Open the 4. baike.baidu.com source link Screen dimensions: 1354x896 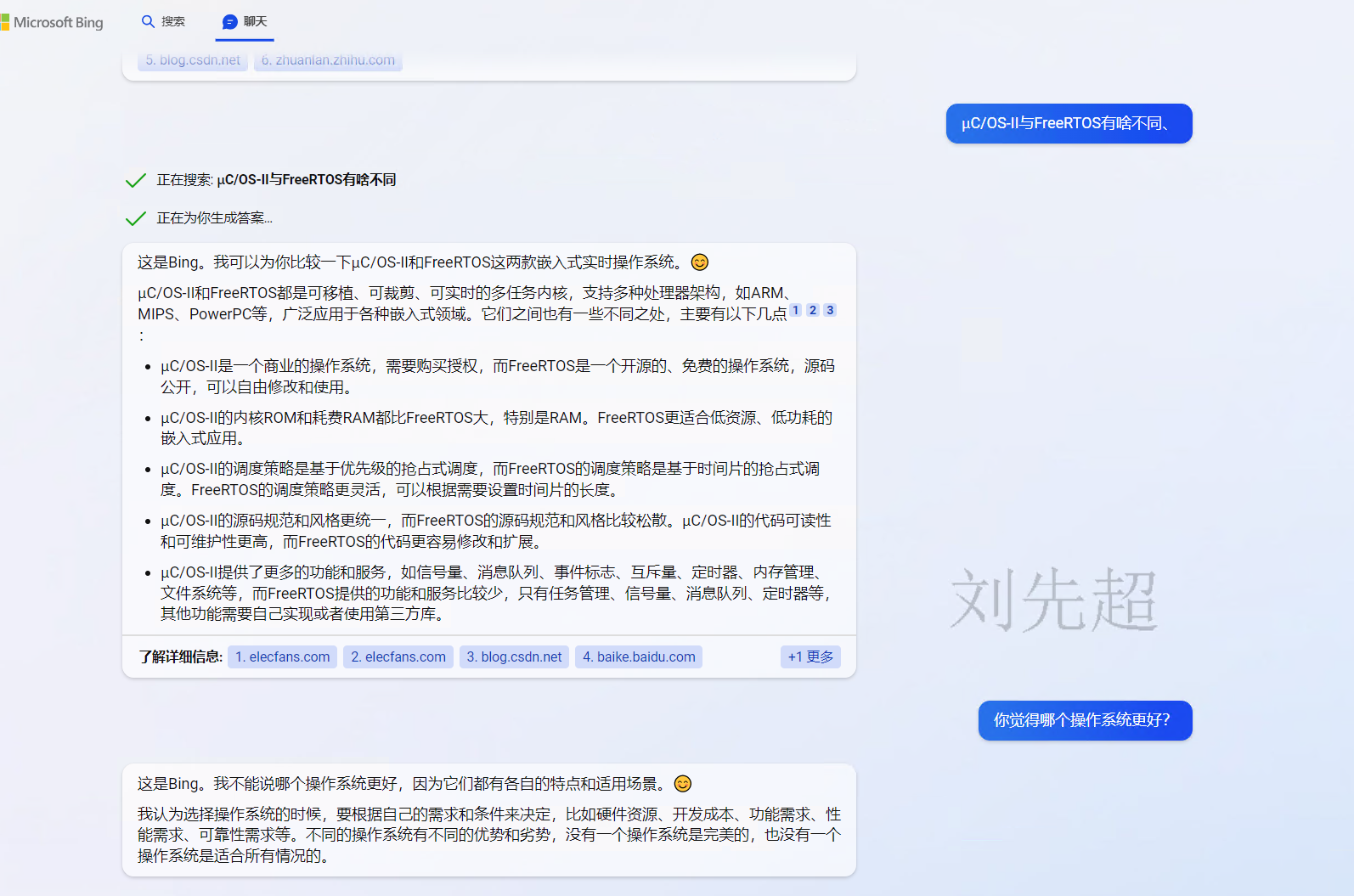pyautogui.click(x=639, y=657)
